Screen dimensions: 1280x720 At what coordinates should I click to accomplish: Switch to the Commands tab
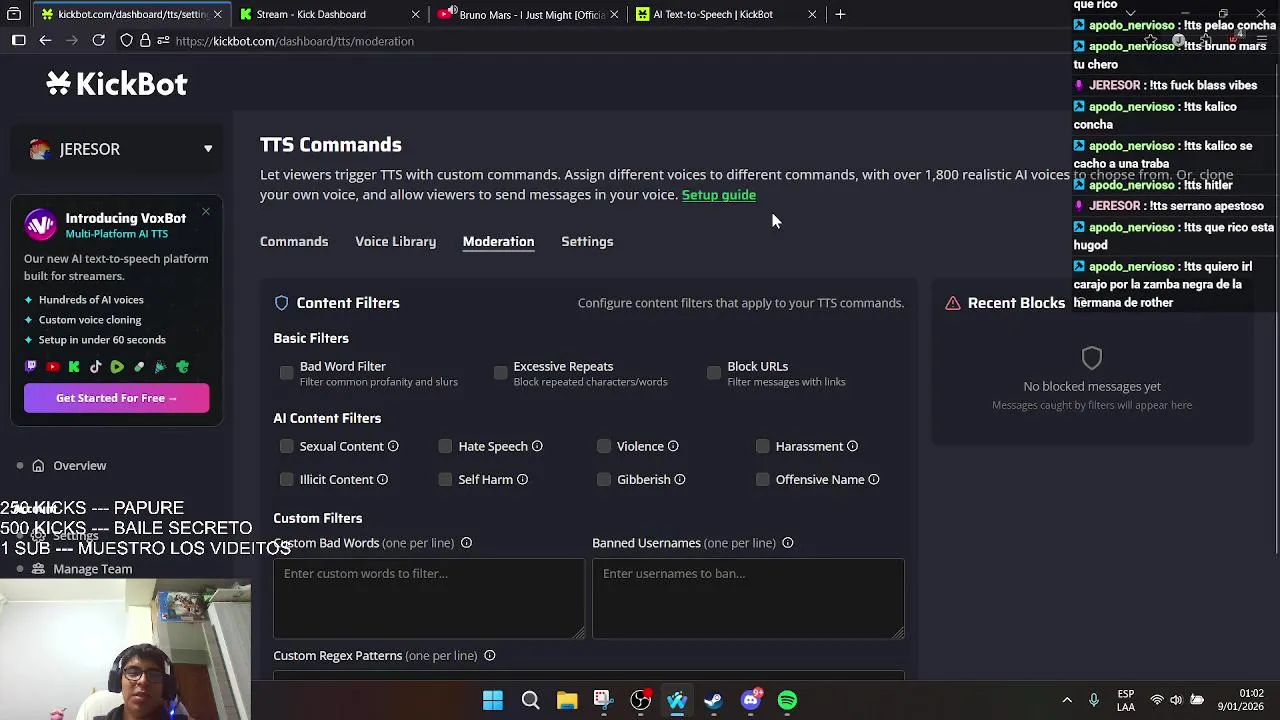click(294, 242)
